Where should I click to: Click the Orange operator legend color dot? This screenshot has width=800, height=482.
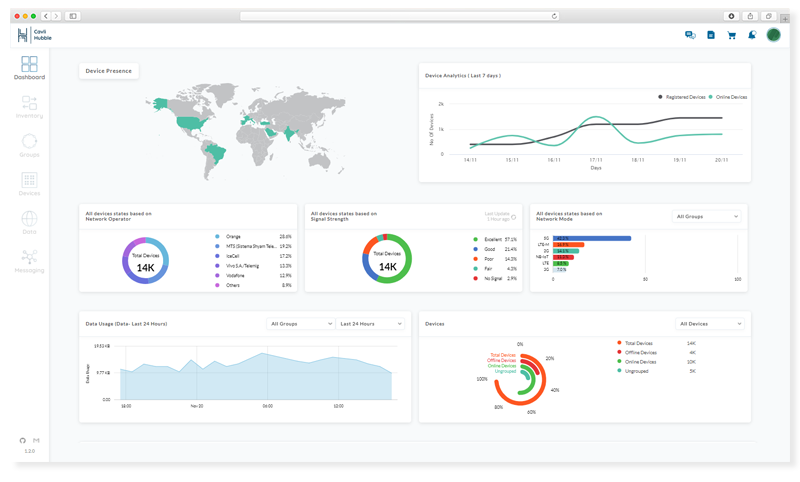pyautogui.click(x=217, y=236)
